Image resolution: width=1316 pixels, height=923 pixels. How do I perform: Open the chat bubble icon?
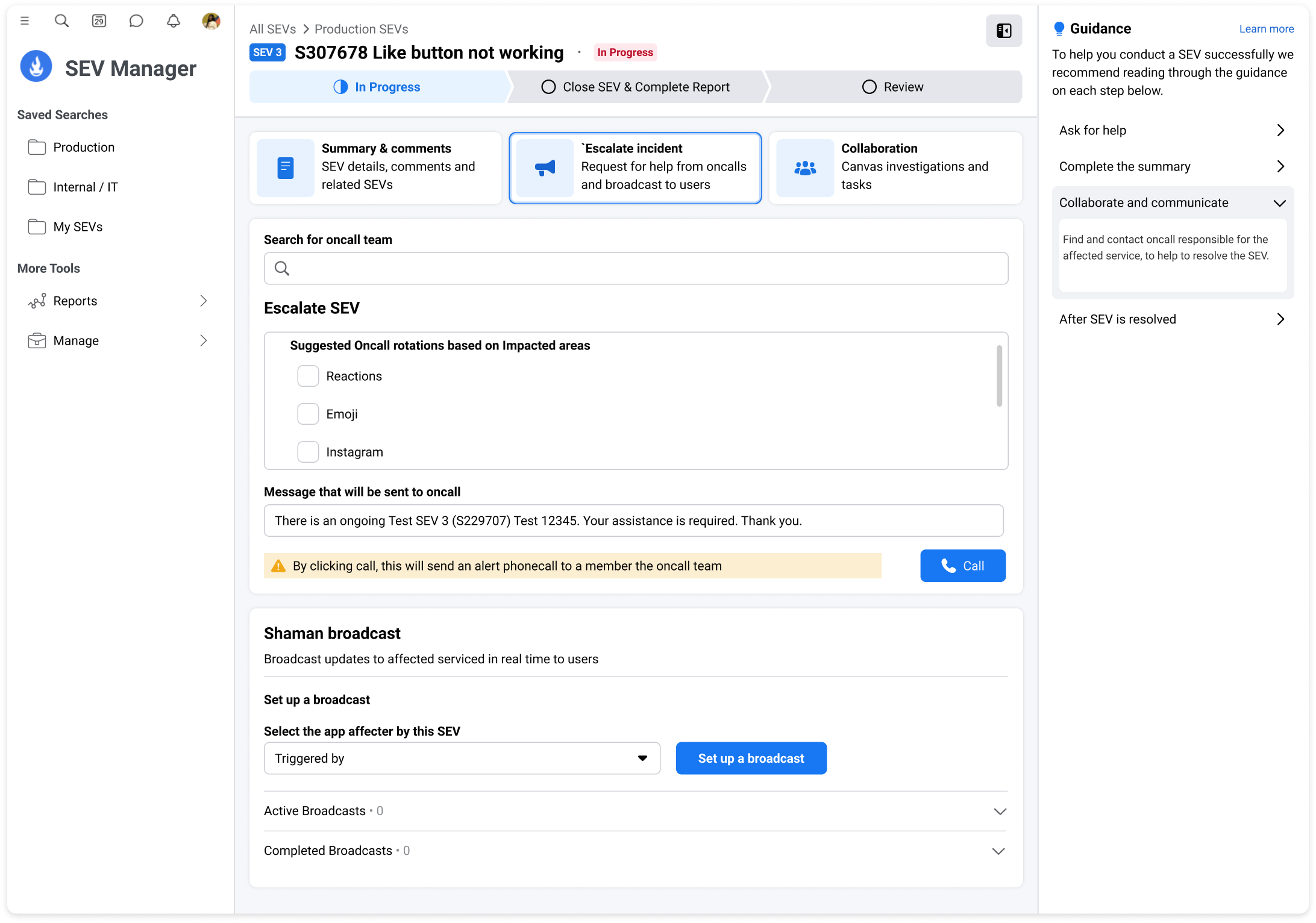coord(136,21)
